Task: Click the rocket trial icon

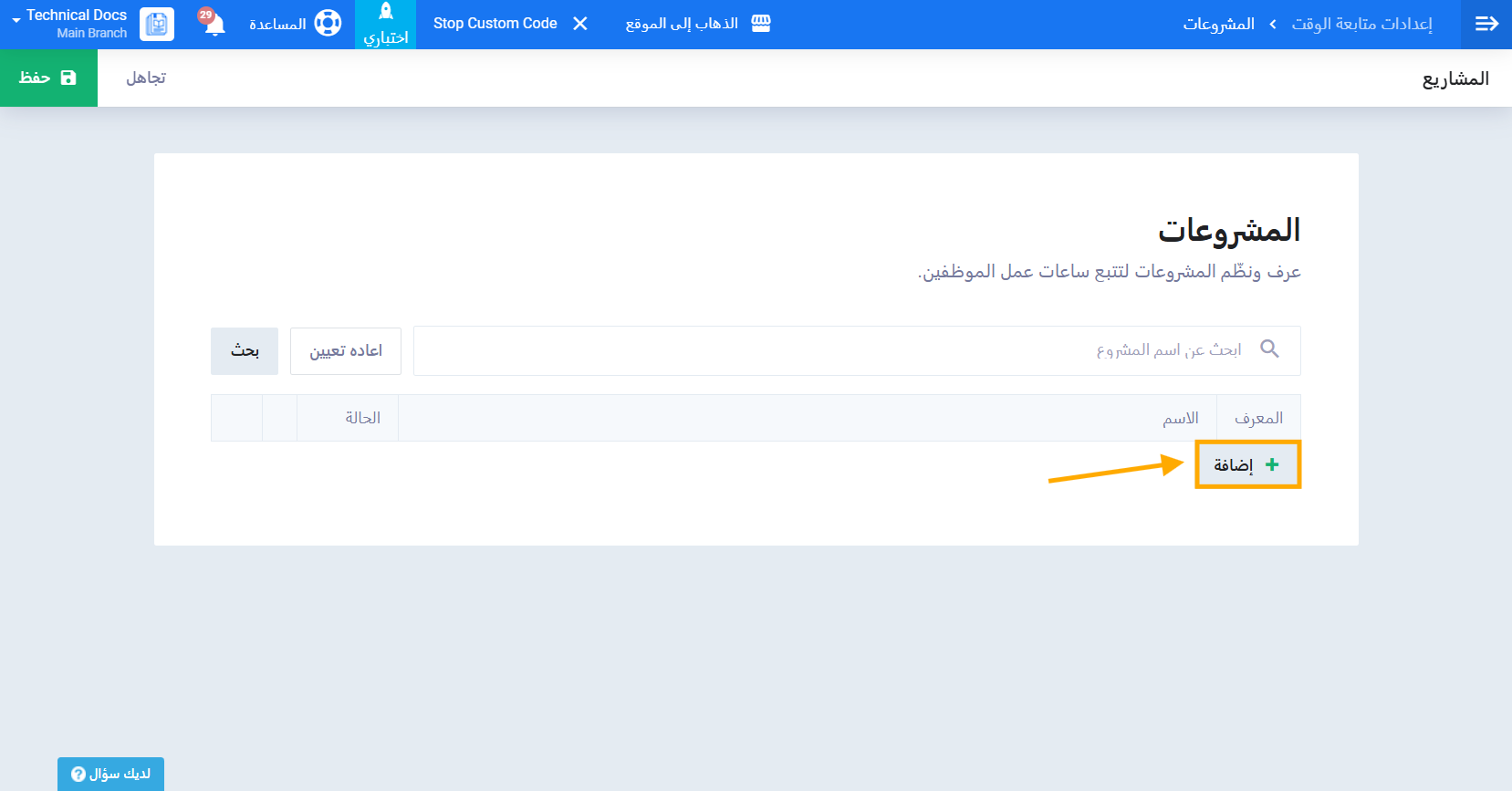Action: point(386,12)
